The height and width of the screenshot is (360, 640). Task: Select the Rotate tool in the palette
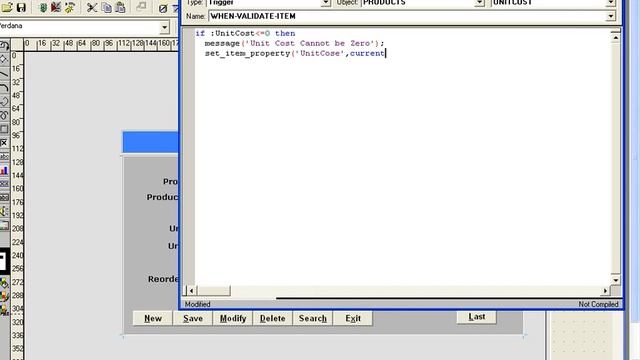pyautogui.click(x=4, y=46)
